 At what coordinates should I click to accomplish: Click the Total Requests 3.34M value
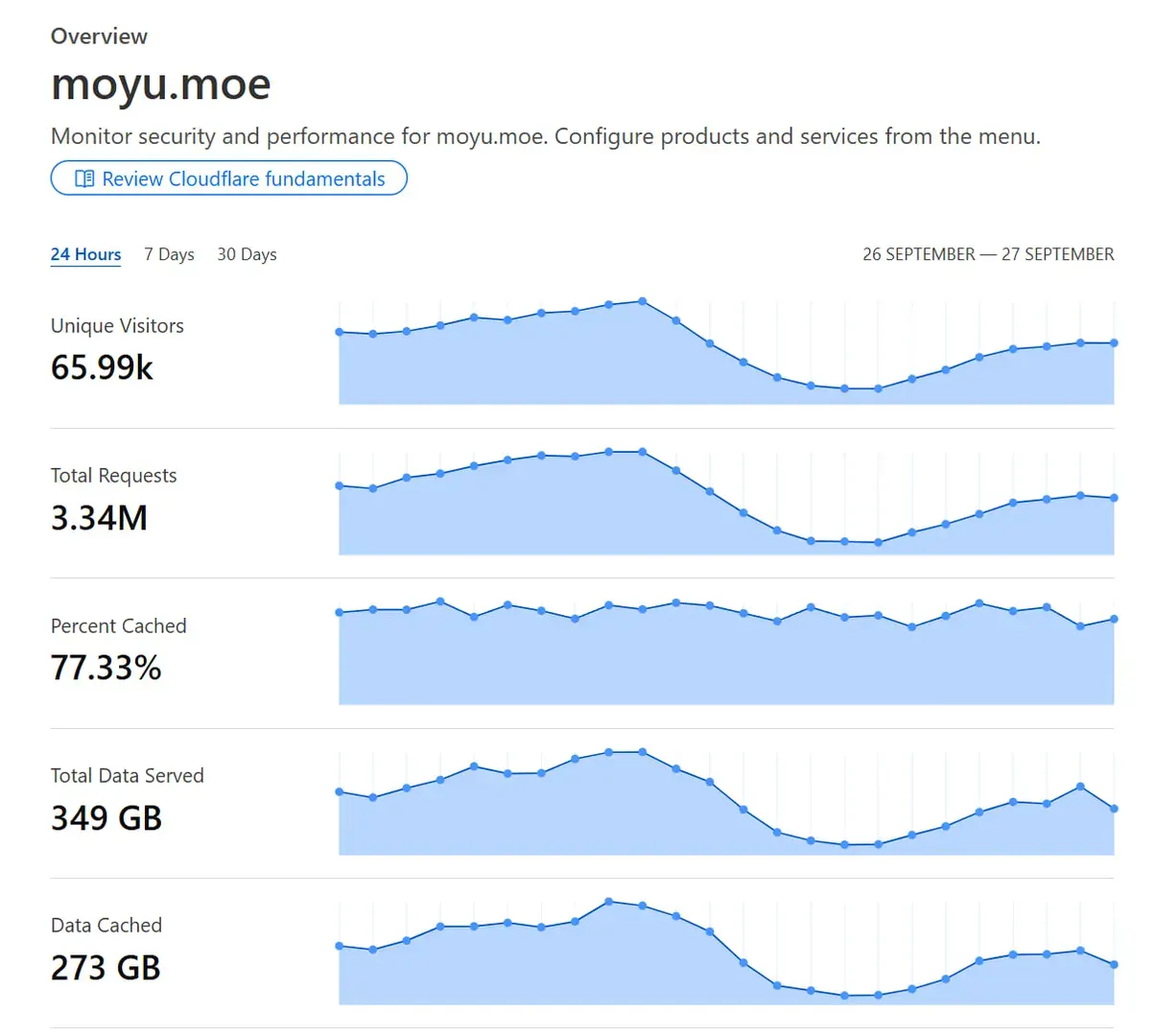coord(99,518)
